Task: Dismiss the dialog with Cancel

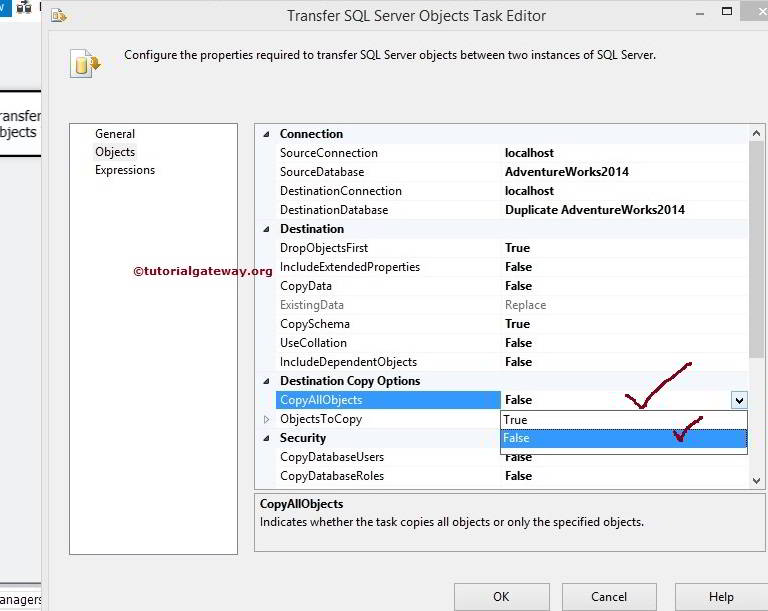Action: point(609,597)
